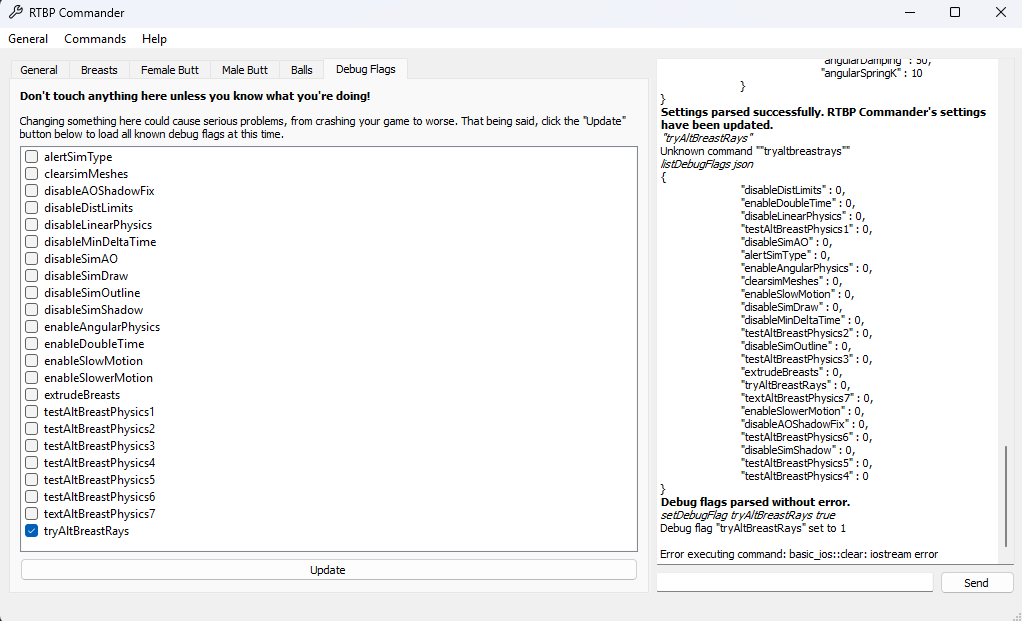The image size is (1022, 621).
Task: Check the enableSlowMotion flag
Action: [31, 360]
